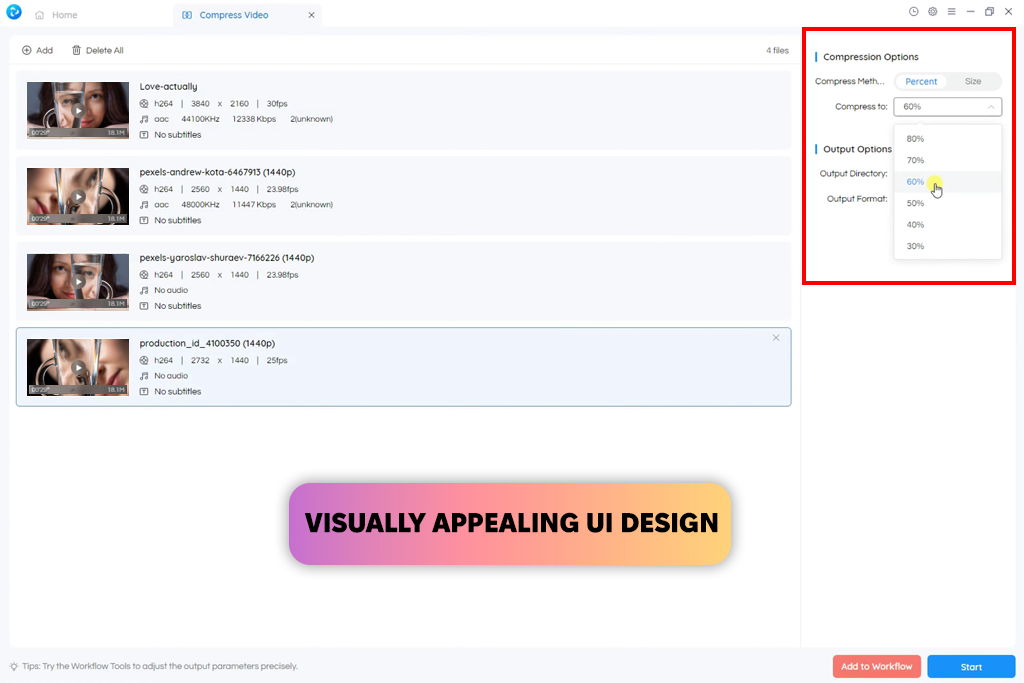
Task: Play the production_id_4100350 thumbnail
Action: (78, 367)
